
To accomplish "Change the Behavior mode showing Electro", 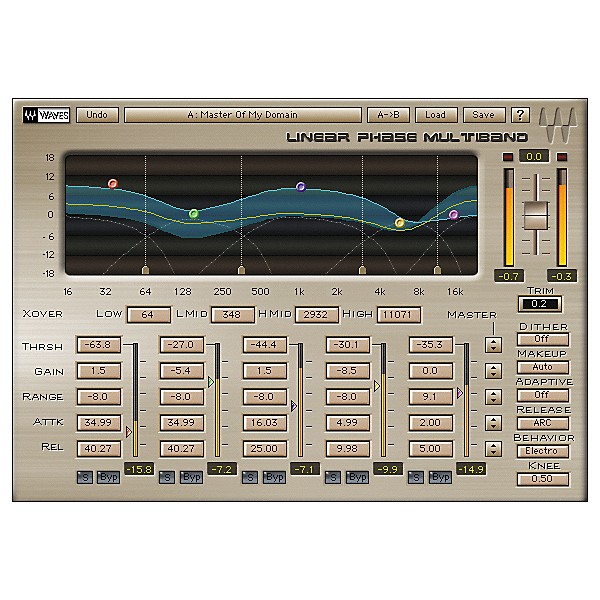I will pos(543,451).
